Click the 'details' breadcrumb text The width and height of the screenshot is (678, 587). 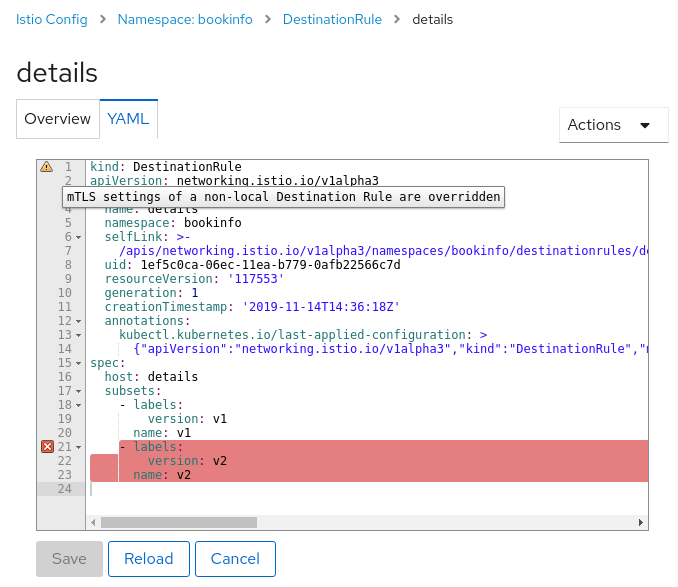coord(432,19)
